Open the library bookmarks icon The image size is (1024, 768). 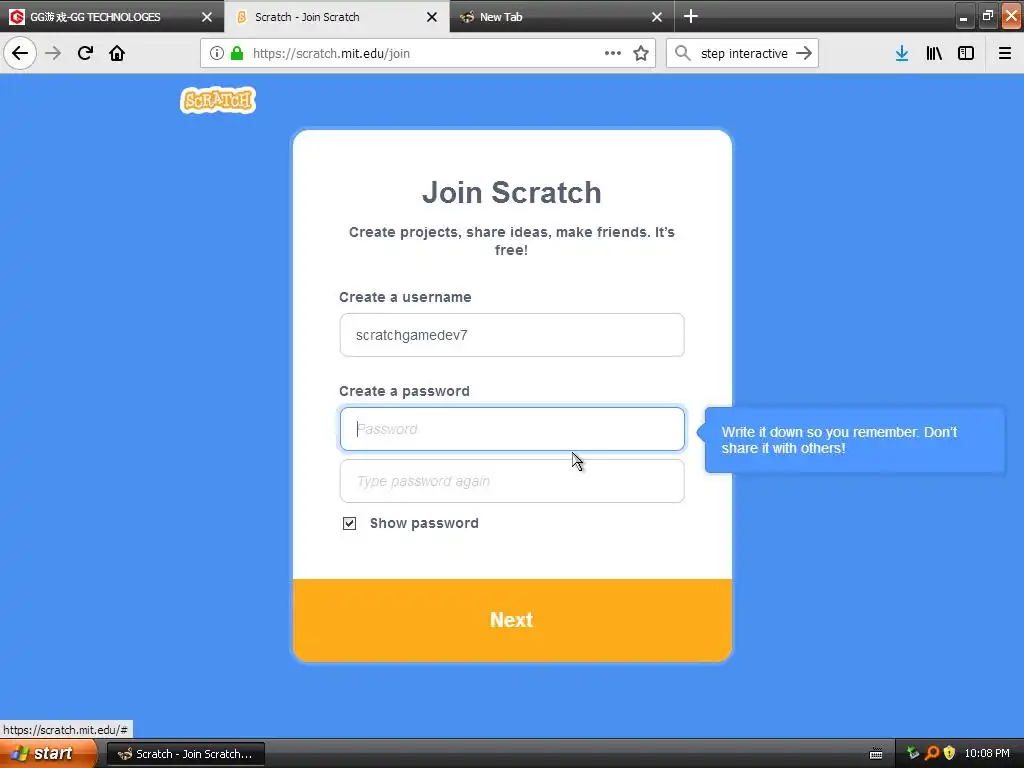point(934,53)
